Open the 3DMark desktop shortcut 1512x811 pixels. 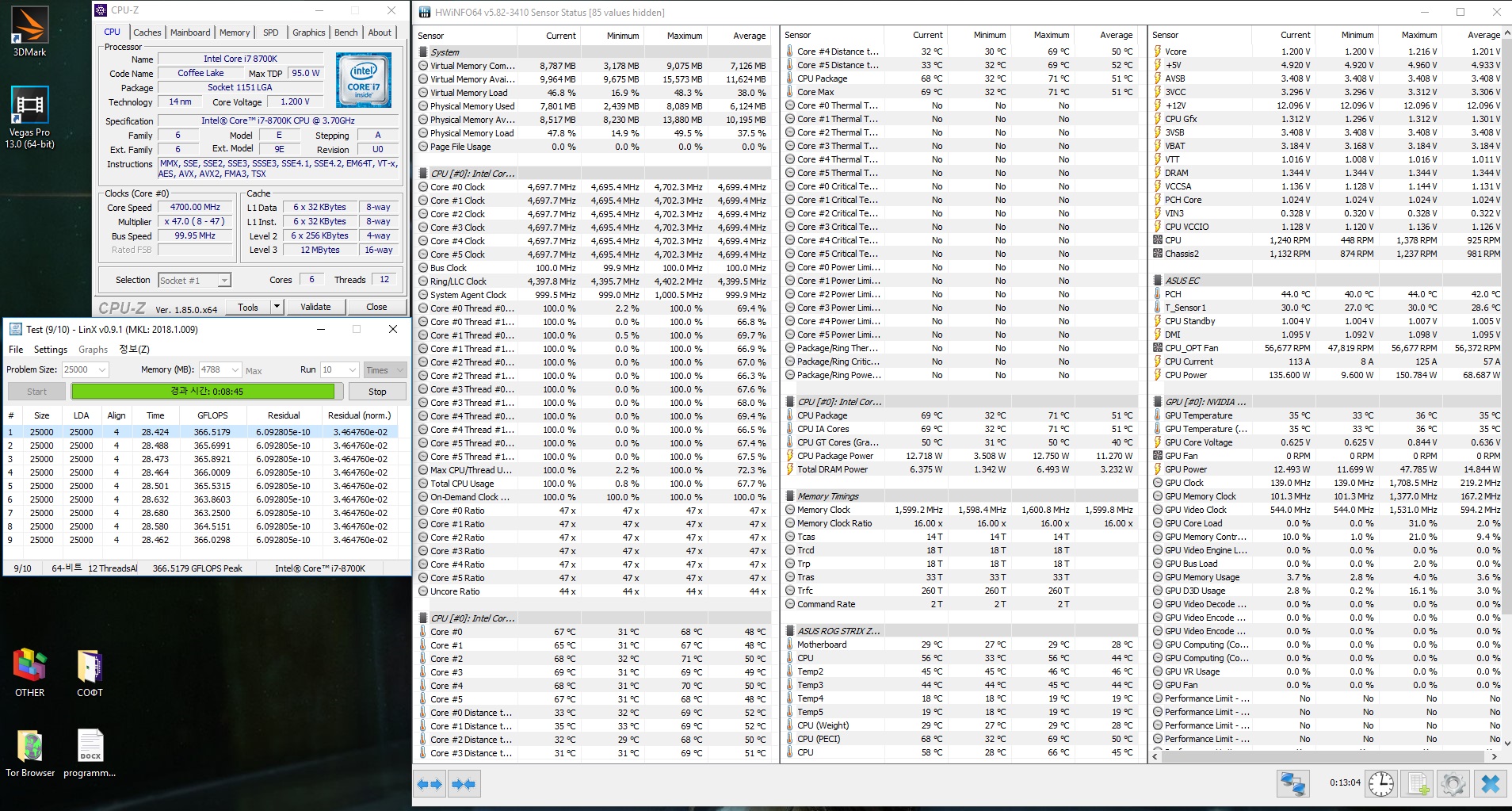pos(29,32)
